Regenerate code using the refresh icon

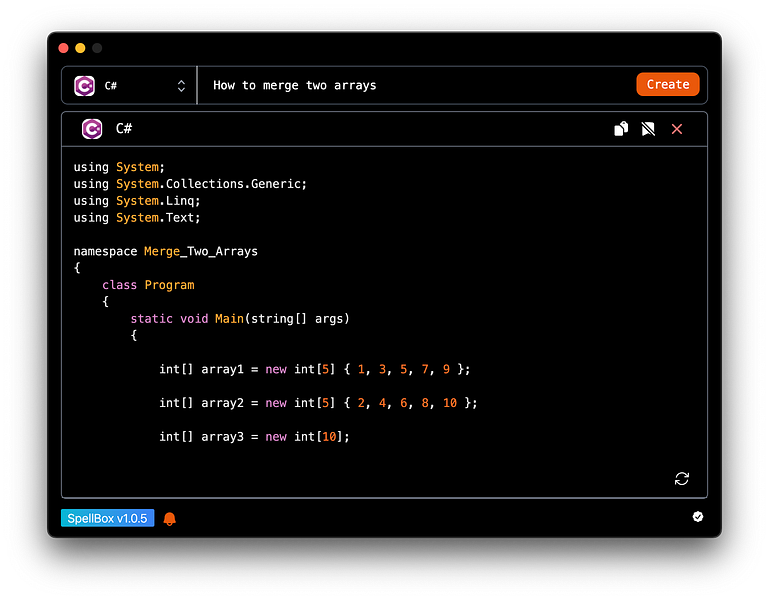click(682, 478)
